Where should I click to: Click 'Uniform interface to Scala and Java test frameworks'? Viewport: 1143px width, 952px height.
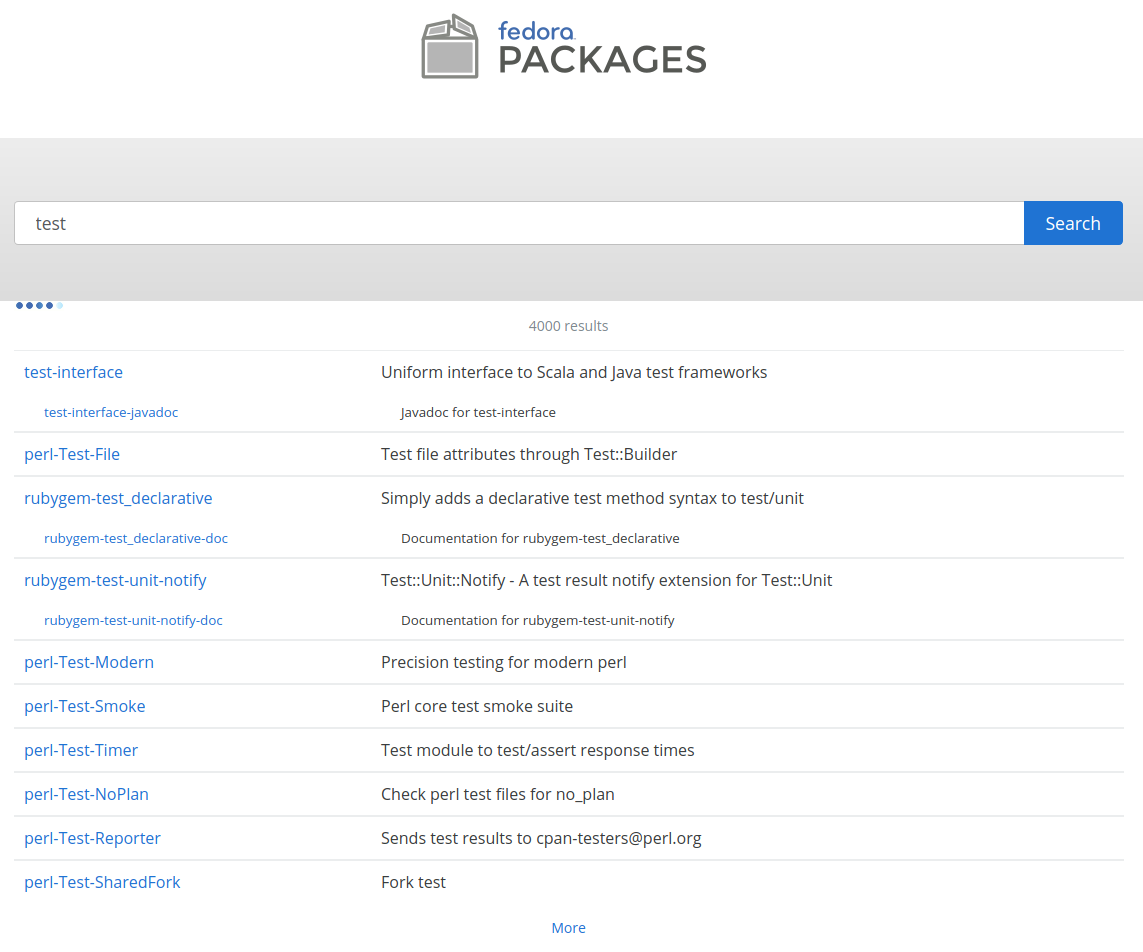coord(574,372)
